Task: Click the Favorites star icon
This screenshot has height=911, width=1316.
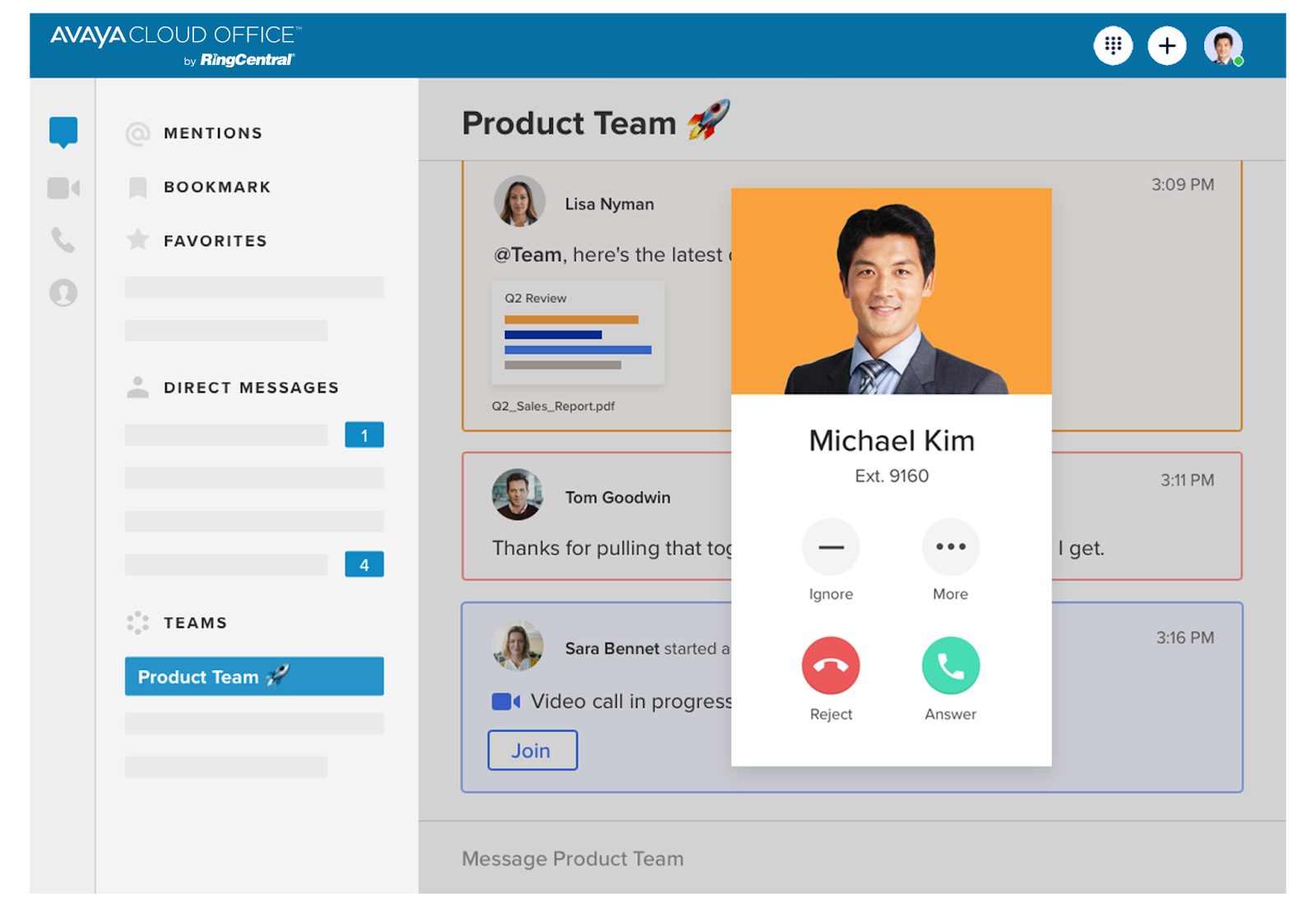Action: coord(138,240)
